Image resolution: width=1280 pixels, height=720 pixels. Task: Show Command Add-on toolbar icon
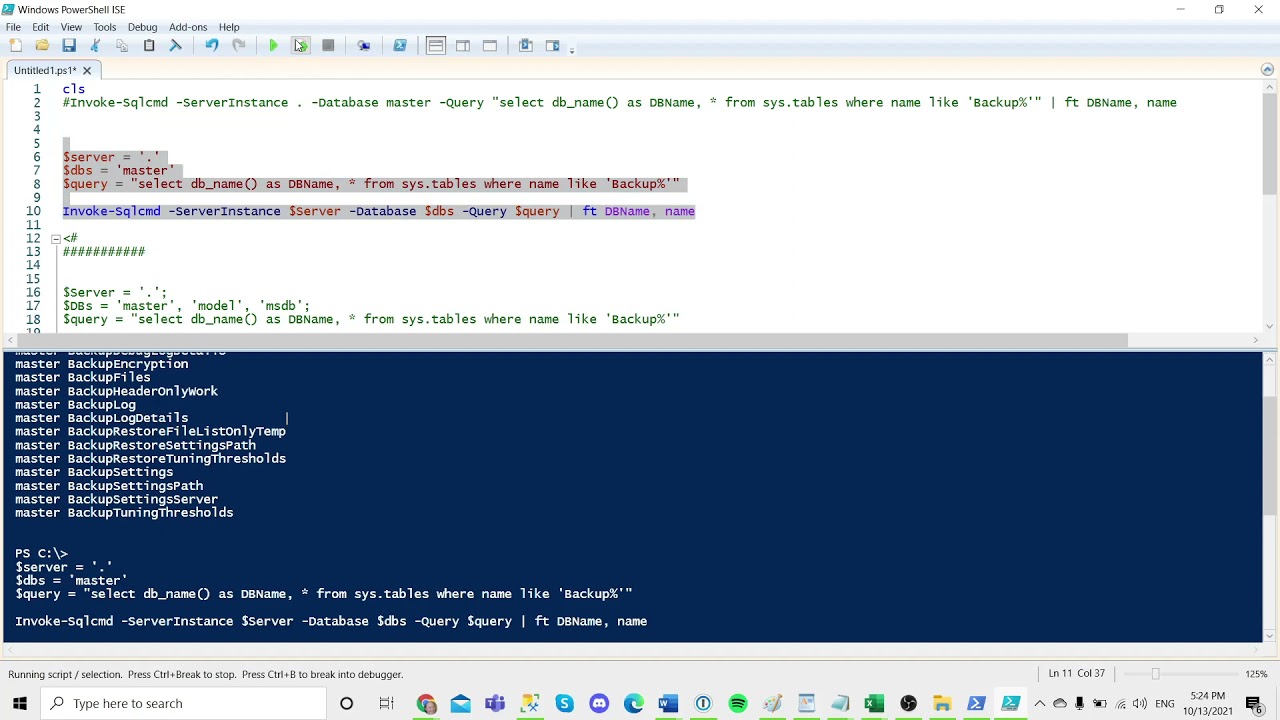[x=553, y=46]
